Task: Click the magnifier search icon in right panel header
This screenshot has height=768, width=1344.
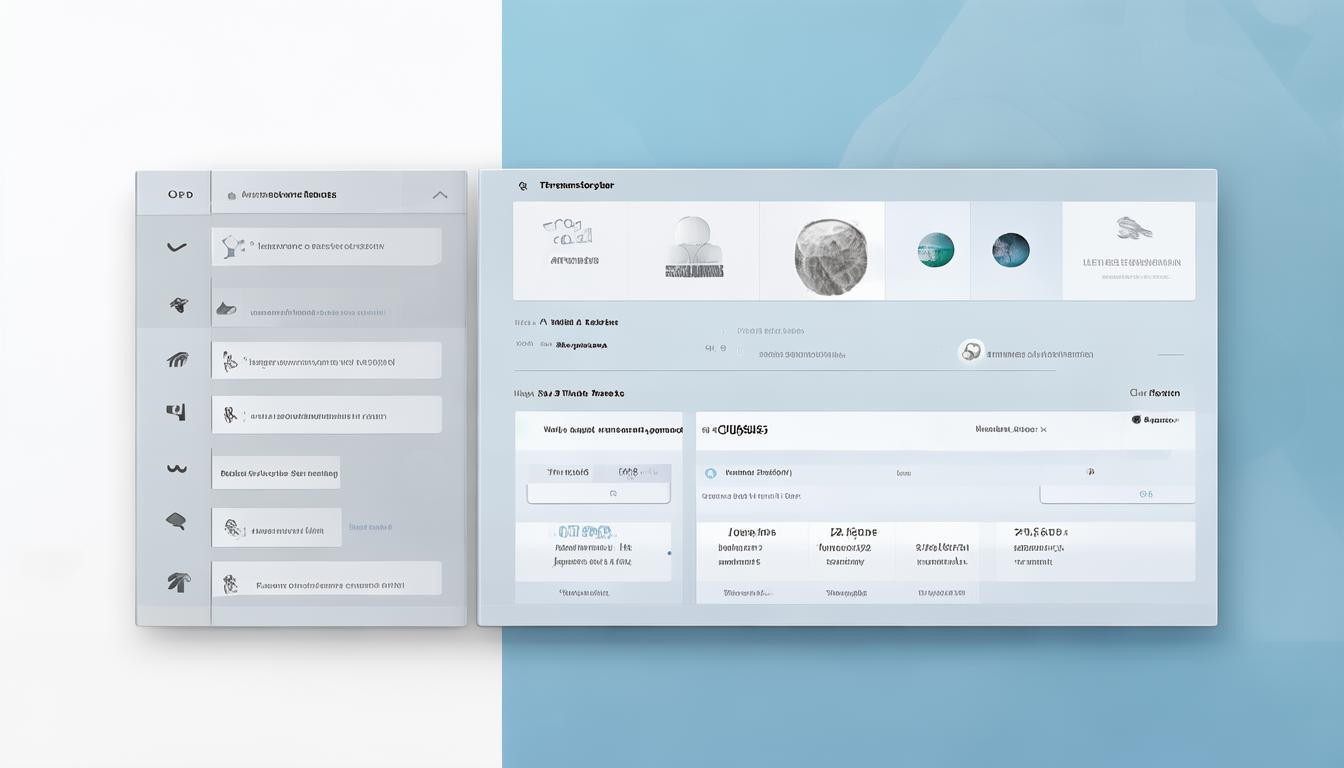Action: (522, 186)
